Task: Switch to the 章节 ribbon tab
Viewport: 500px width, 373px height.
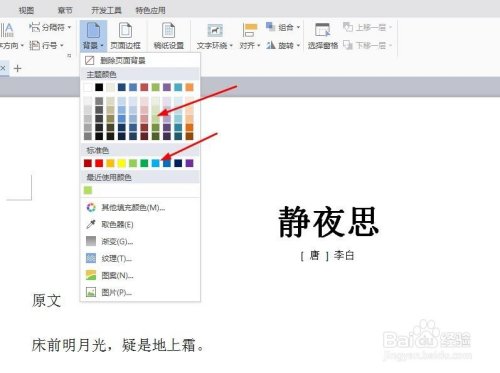Action: 65,10
